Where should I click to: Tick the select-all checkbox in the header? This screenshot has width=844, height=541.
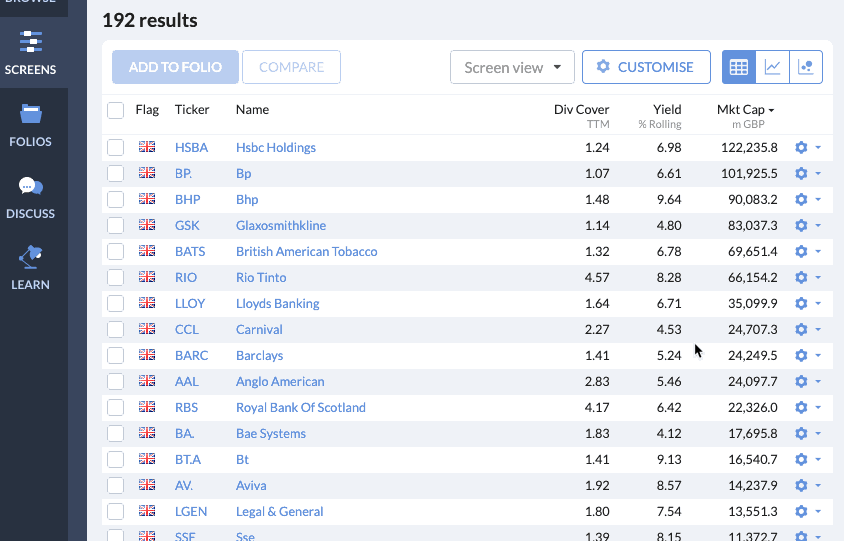[x=115, y=110]
